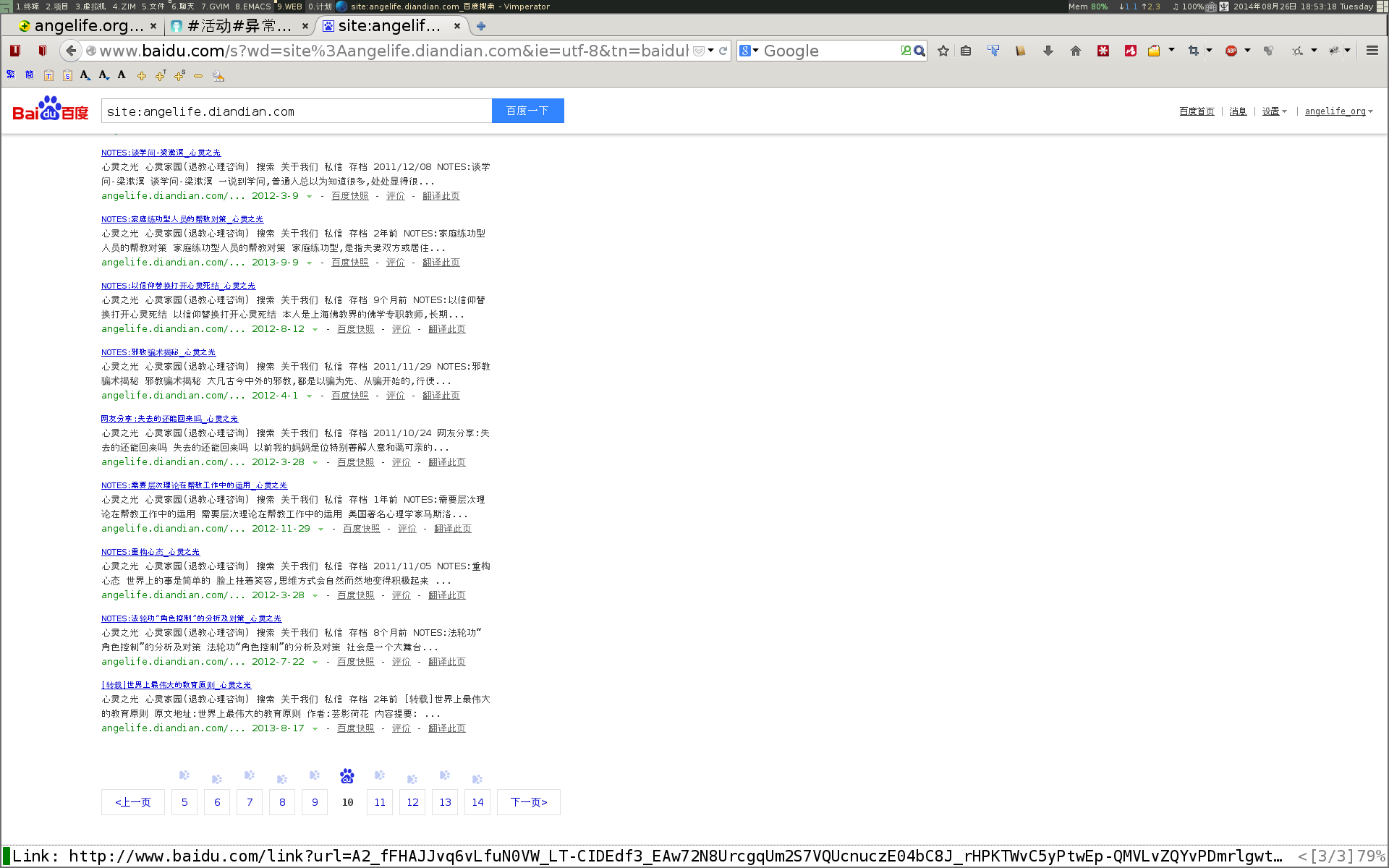
Task: Click the Baidu search query input field
Action: click(x=297, y=111)
